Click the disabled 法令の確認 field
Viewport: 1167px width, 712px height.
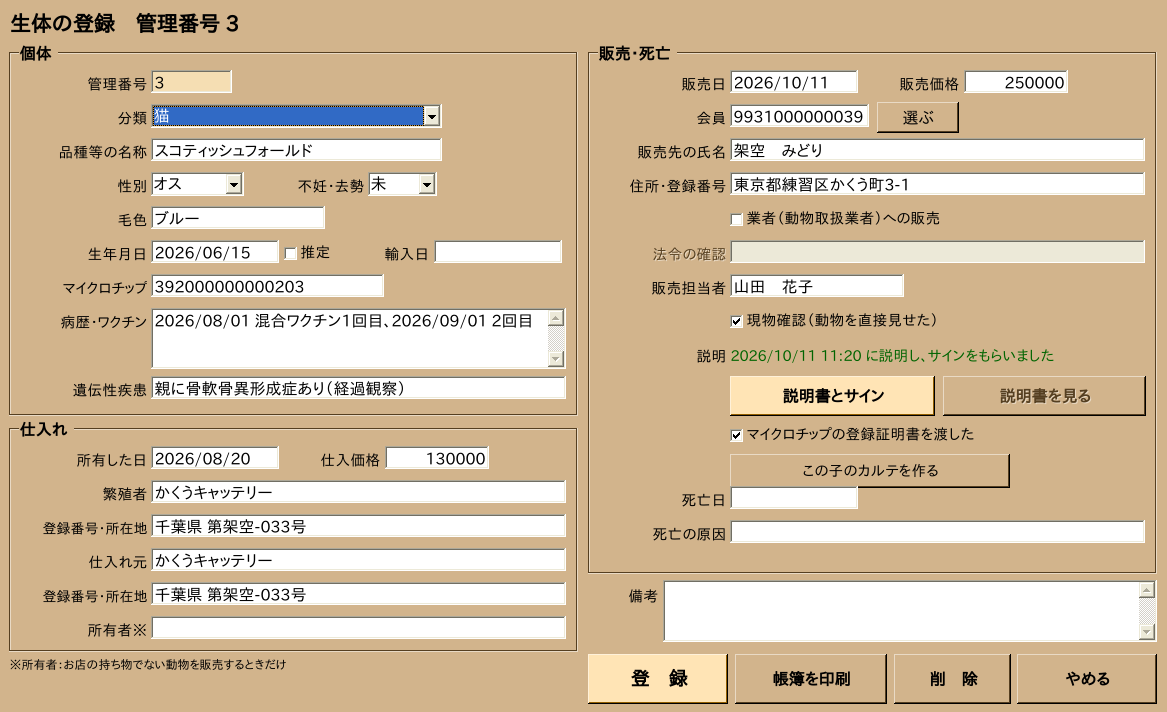pyautogui.click(x=938, y=252)
